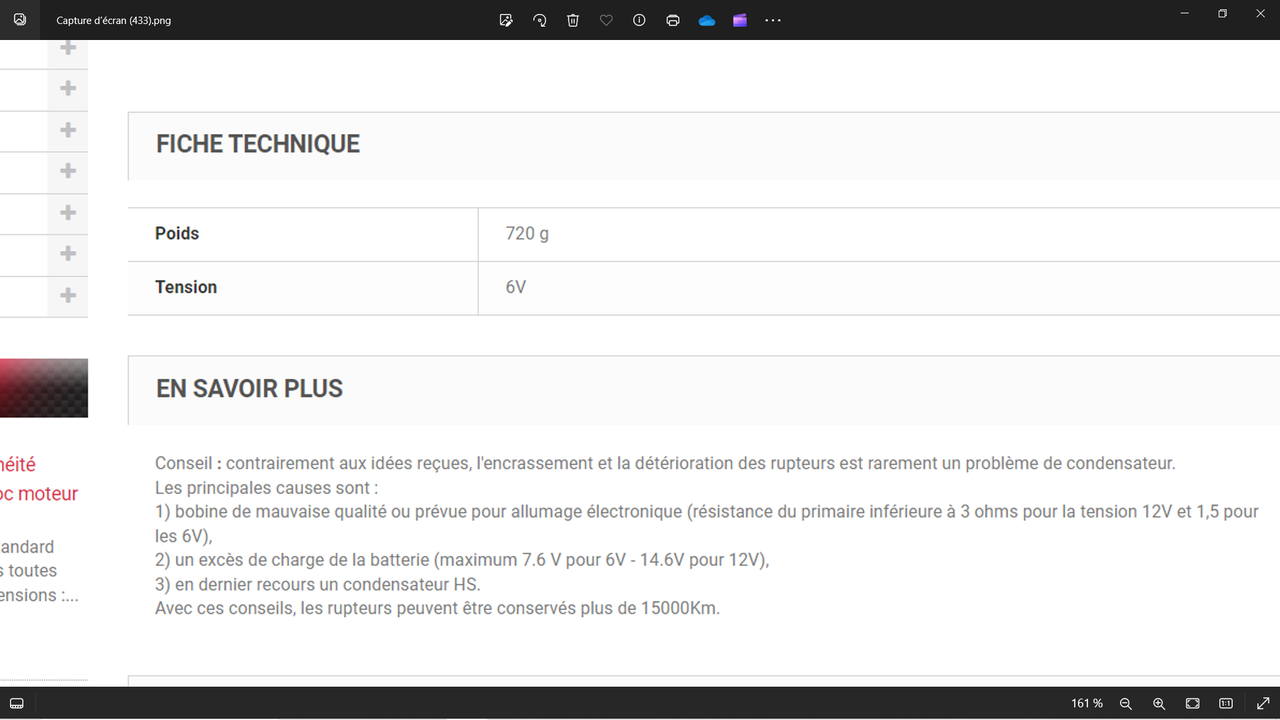
Task: Mark the photo as favorite with heart icon
Action: click(606, 20)
